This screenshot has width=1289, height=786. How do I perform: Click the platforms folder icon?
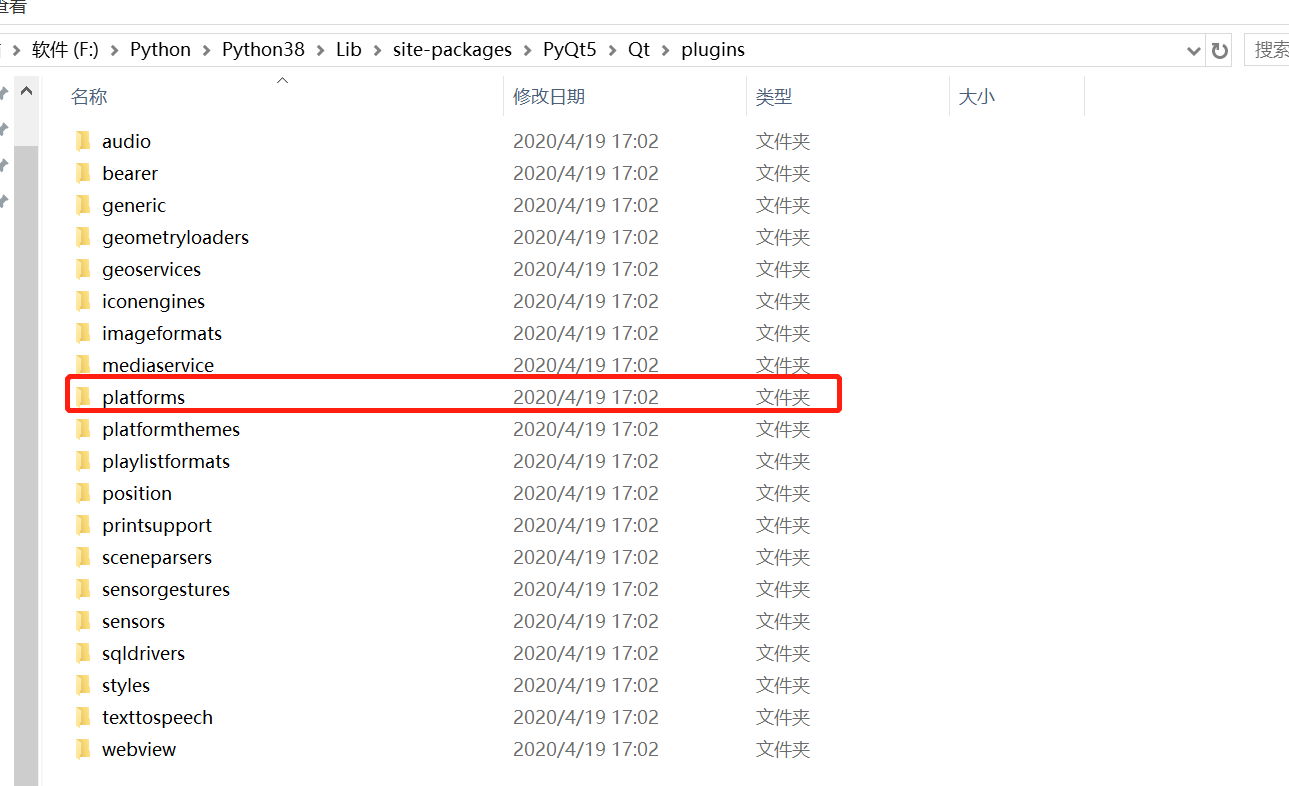(x=83, y=397)
